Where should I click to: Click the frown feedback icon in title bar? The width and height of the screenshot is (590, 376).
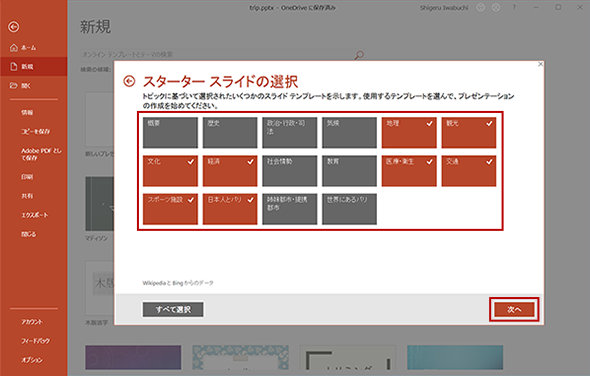(496, 7)
